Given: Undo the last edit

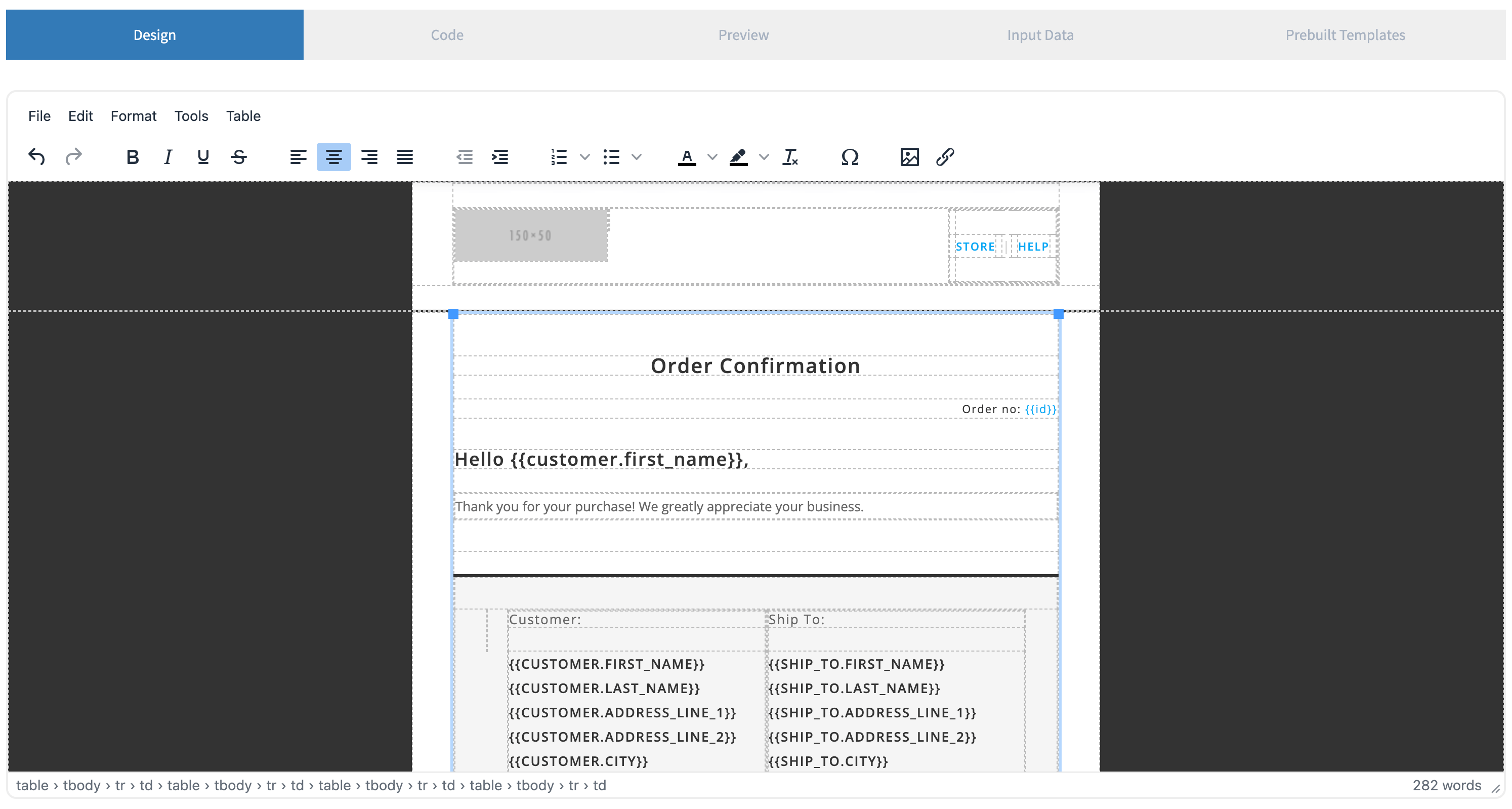Looking at the screenshot, I should pos(37,157).
